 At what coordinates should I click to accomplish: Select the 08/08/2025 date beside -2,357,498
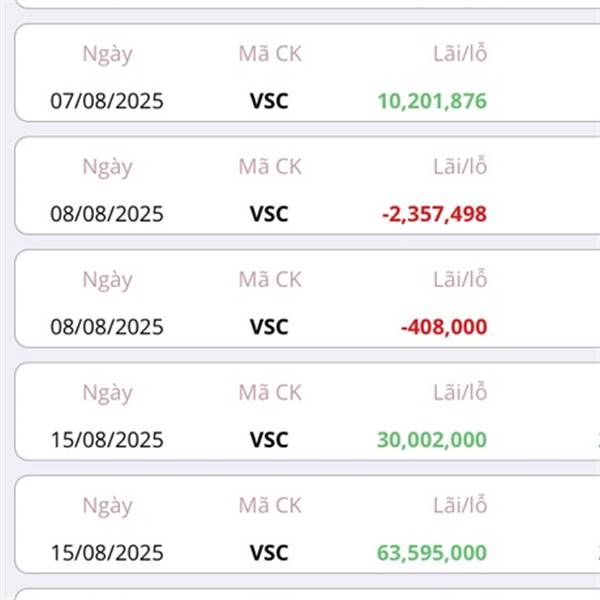click(x=107, y=214)
